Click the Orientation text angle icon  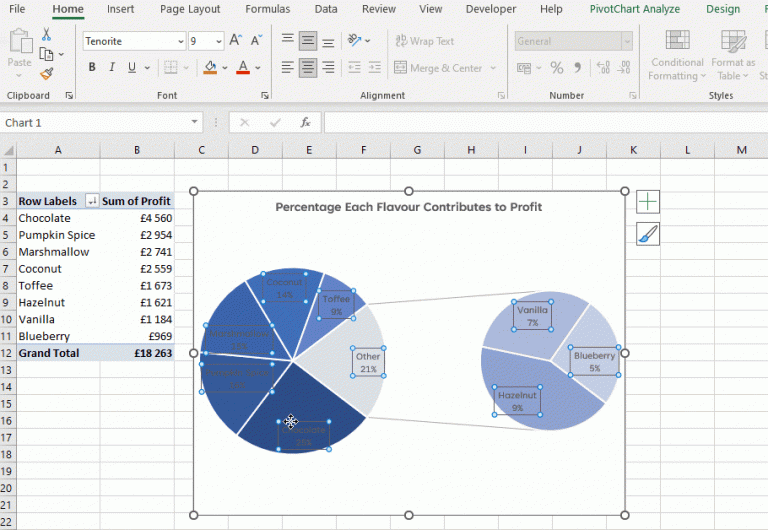coord(354,41)
